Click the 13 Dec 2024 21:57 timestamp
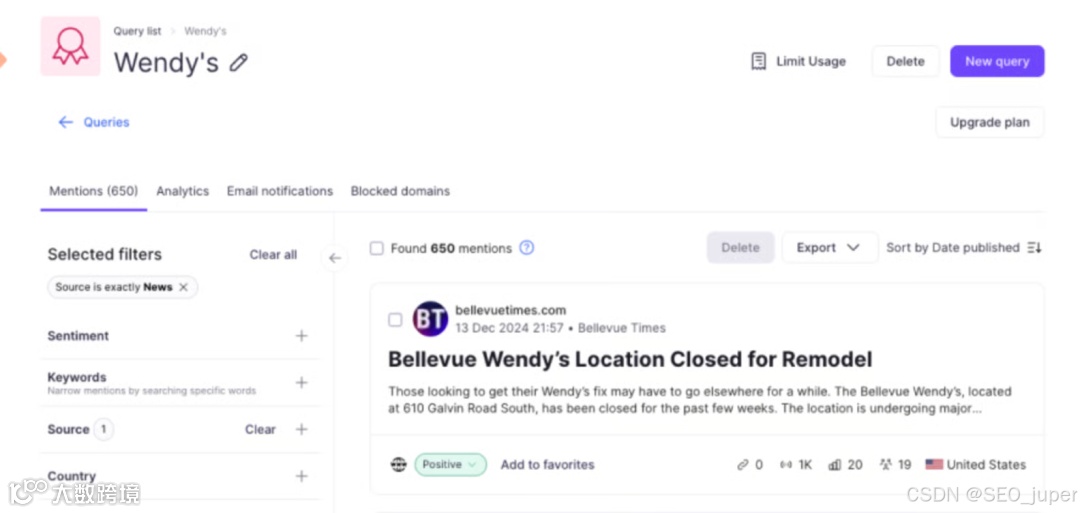Image resolution: width=1080 pixels, height=513 pixels. pyautogui.click(x=509, y=328)
